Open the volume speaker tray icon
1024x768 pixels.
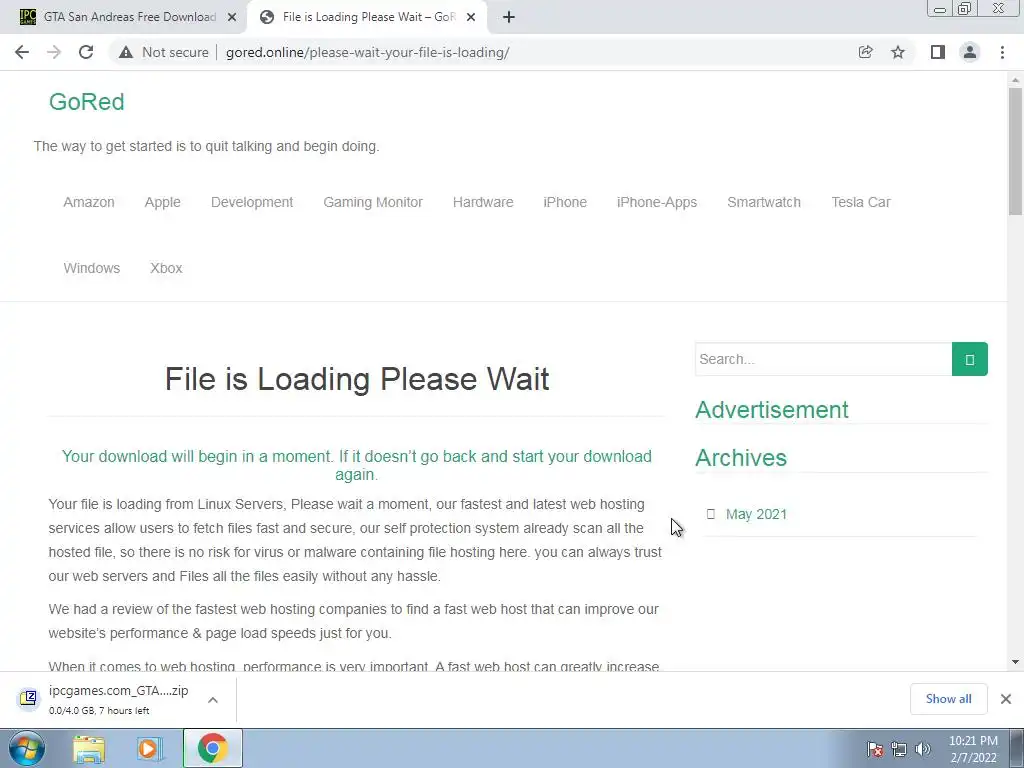[x=923, y=749]
